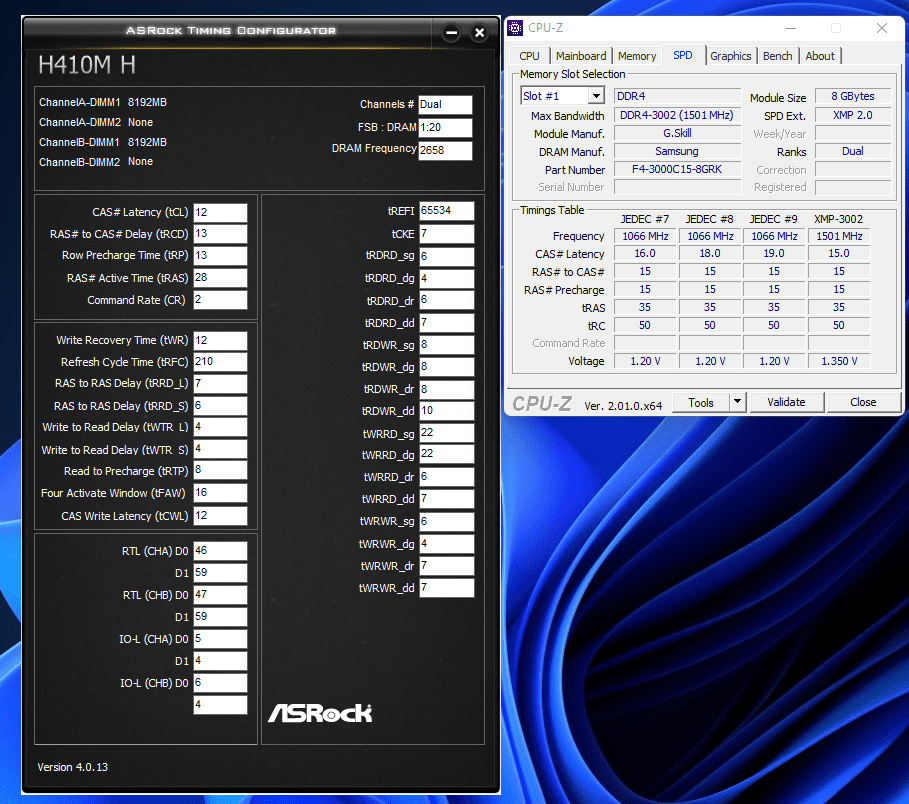Click the JEDEC #7 CAS# Latency 16.0 cell
The height and width of the screenshot is (804, 909).
(645, 253)
